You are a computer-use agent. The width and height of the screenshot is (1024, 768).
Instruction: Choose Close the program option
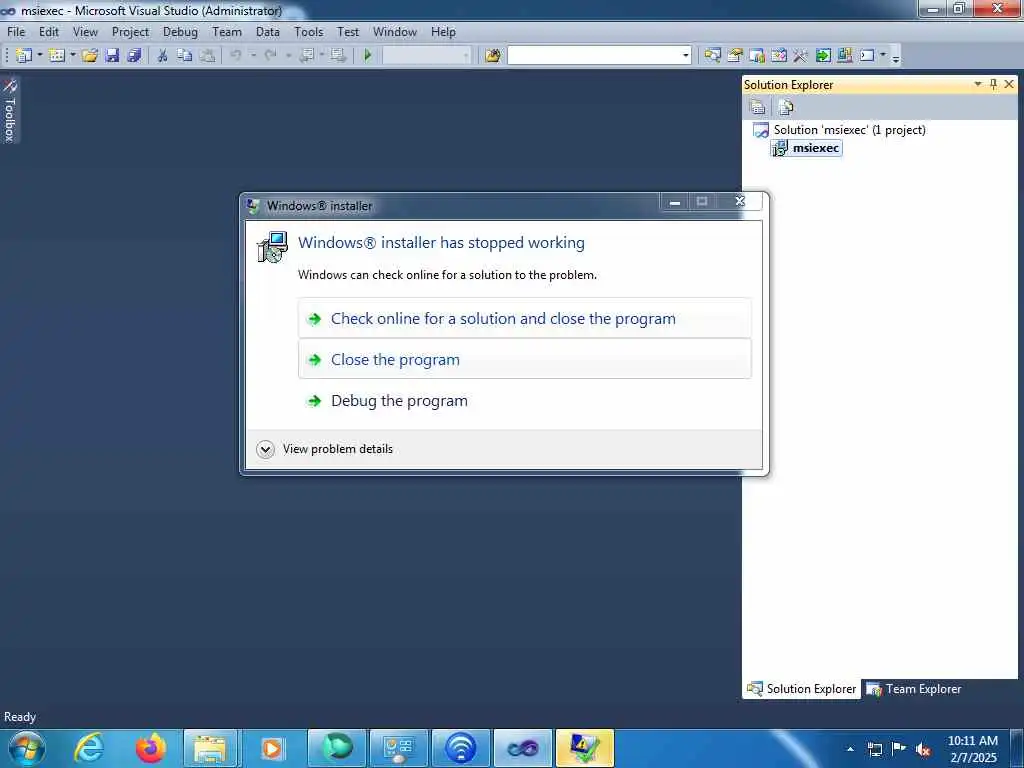[524, 359]
